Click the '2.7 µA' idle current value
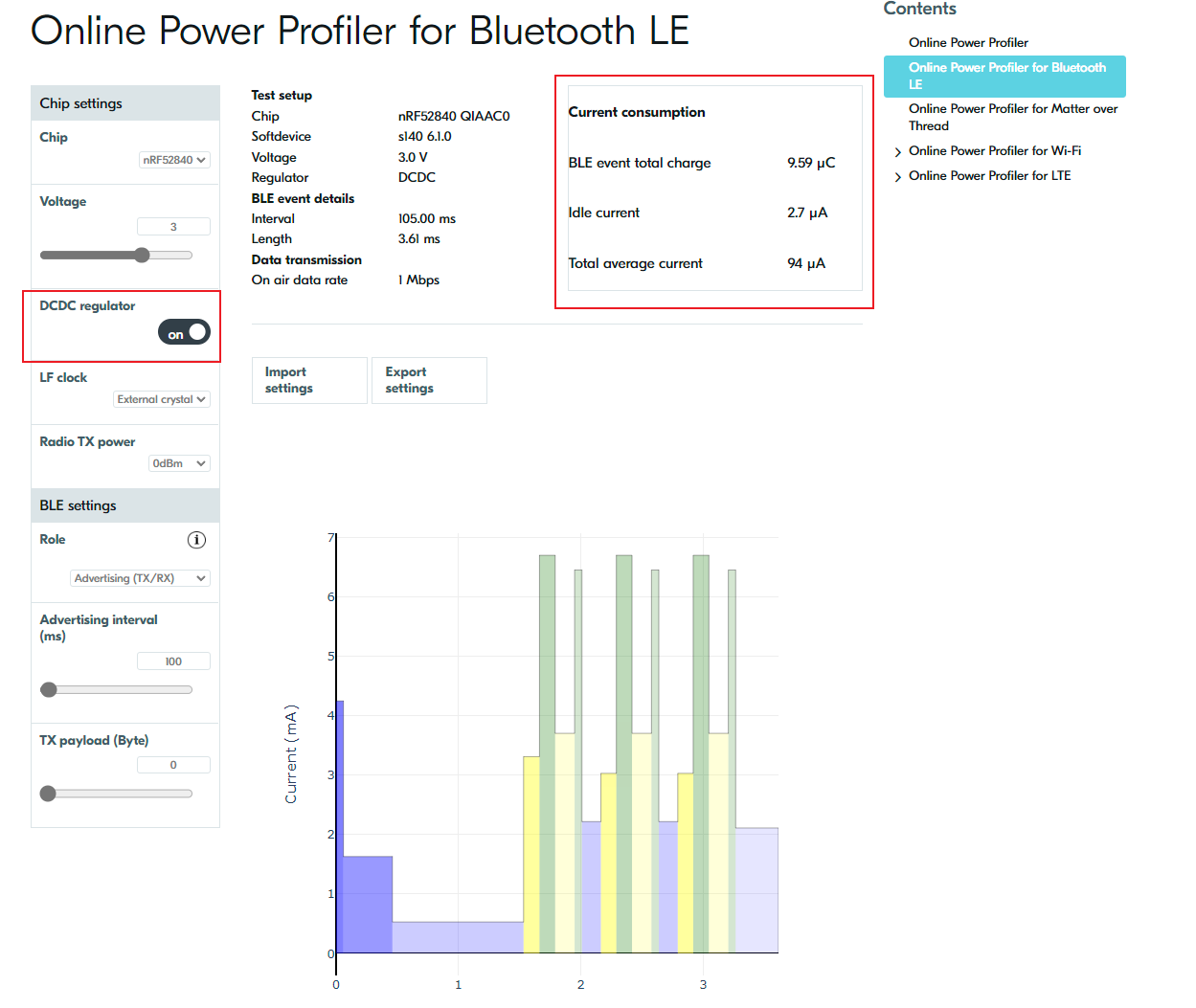 point(807,213)
